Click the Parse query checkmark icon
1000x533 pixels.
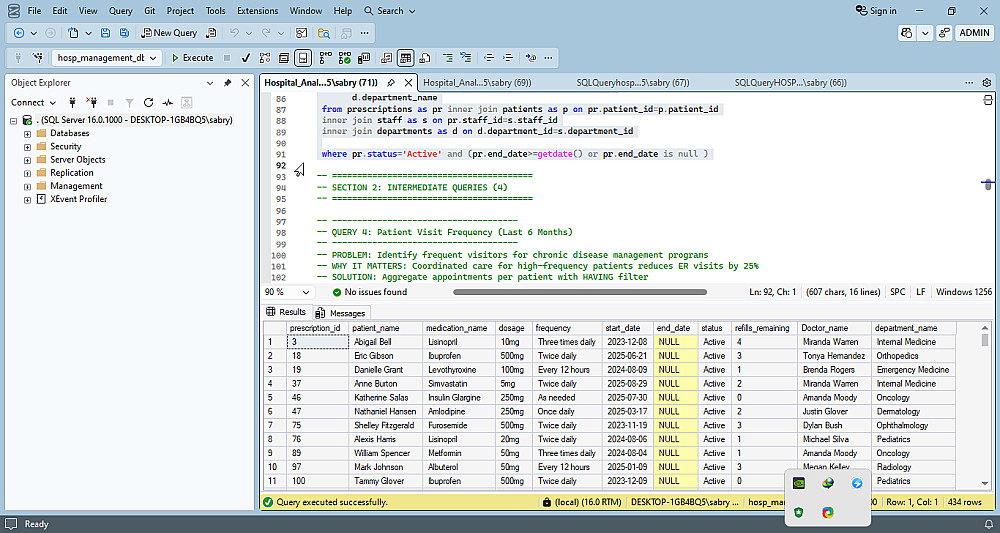pos(247,58)
